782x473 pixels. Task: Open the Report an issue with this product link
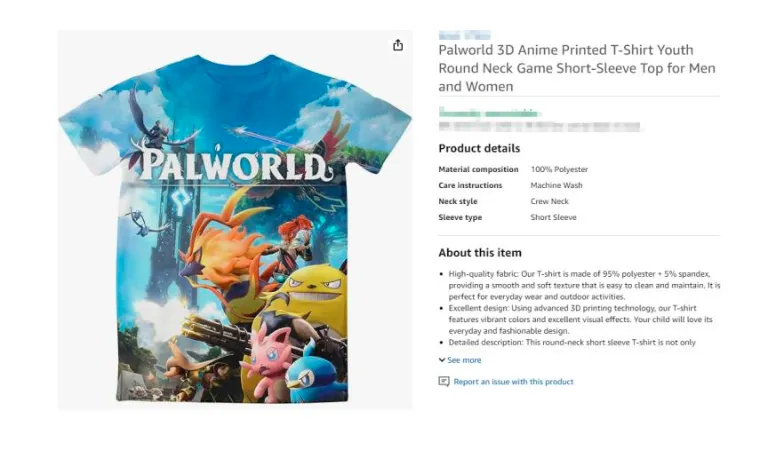(513, 382)
